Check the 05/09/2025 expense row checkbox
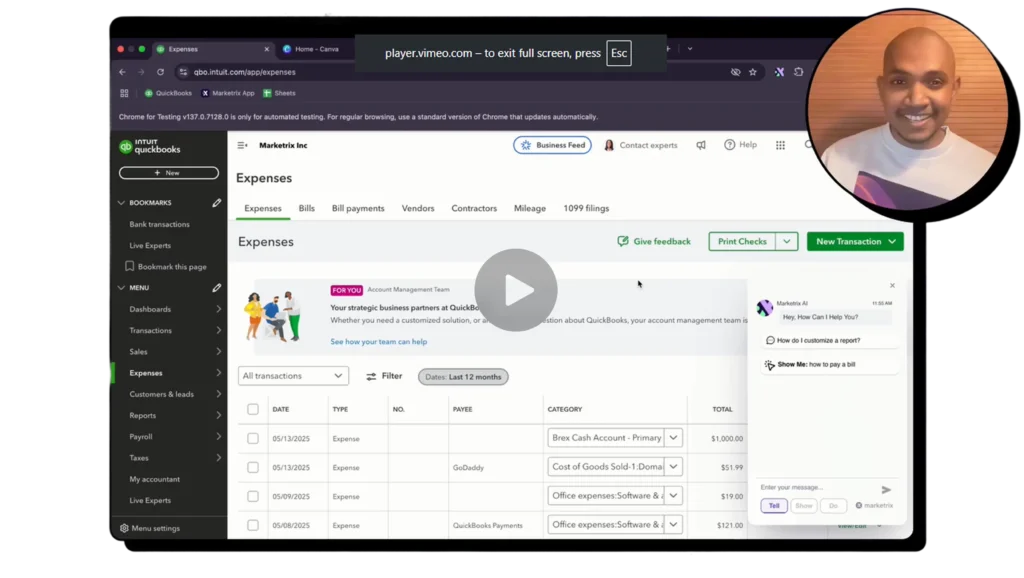The image size is (1024, 578). click(253, 496)
